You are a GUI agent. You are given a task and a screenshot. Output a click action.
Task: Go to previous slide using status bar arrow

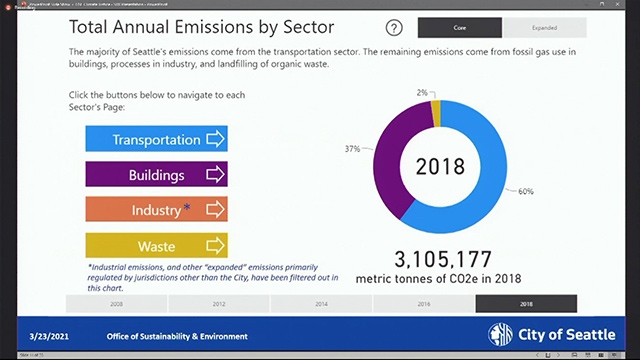click(x=538, y=355)
